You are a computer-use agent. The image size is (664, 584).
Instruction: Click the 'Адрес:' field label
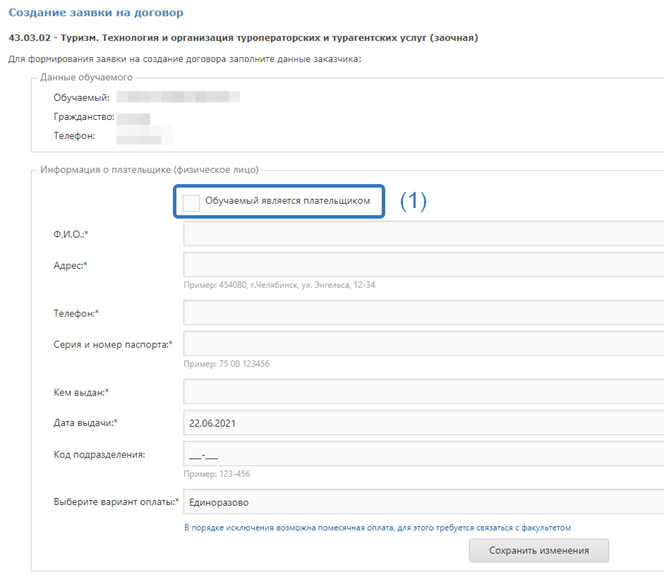tap(70, 265)
